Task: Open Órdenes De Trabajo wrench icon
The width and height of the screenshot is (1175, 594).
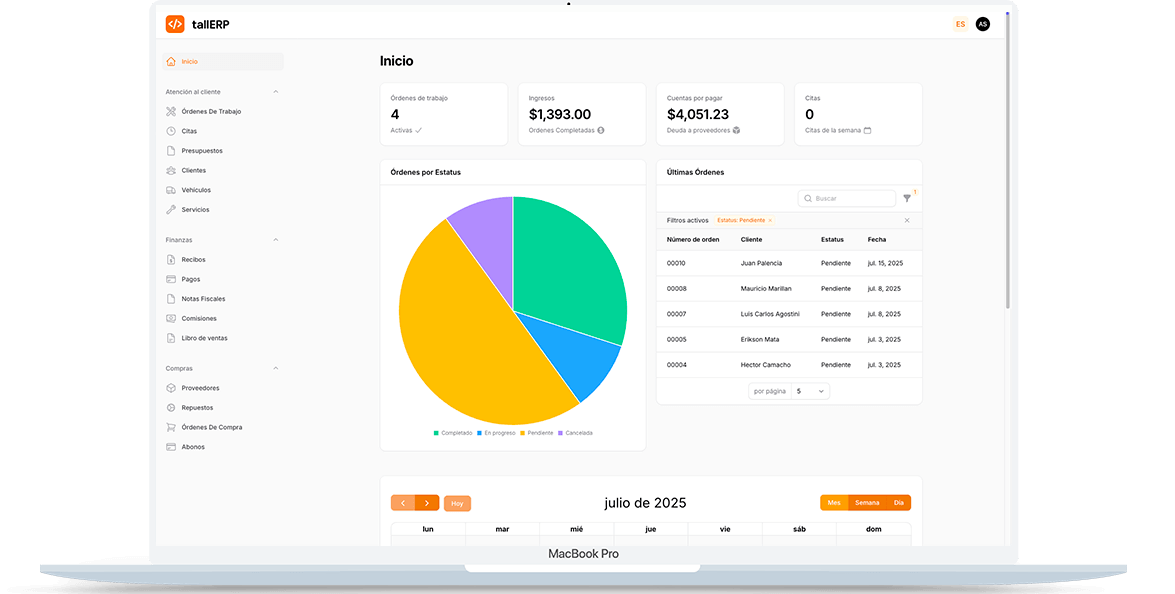Action: pyautogui.click(x=171, y=111)
